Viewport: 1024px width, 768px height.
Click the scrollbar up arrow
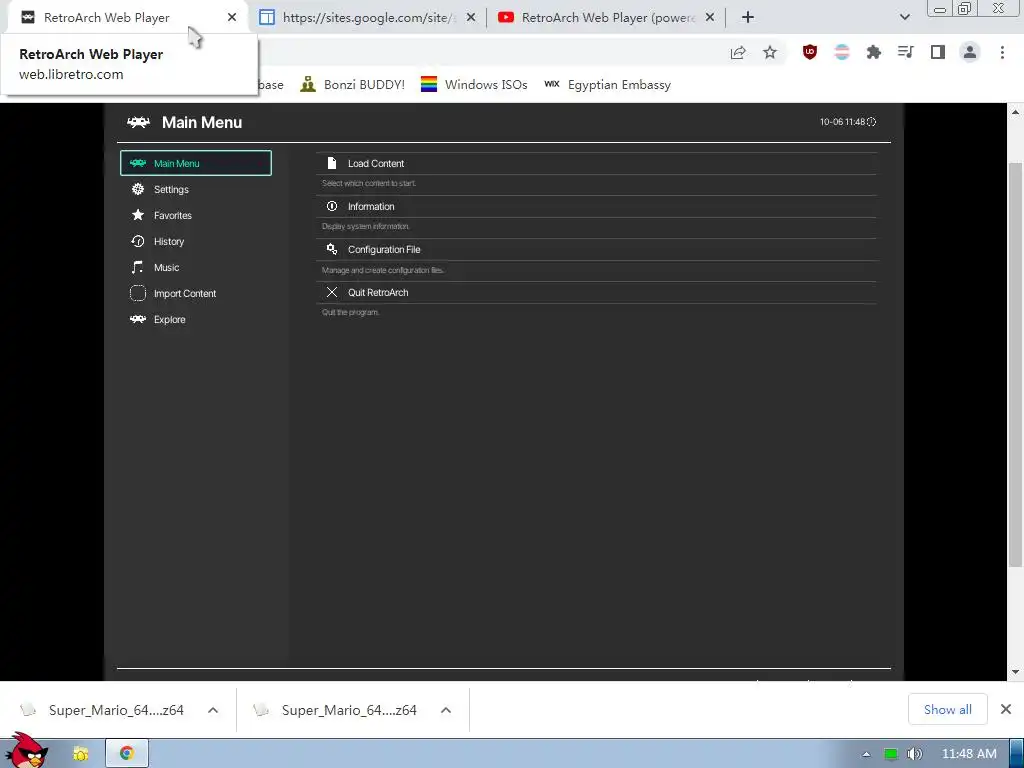(x=1015, y=112)
